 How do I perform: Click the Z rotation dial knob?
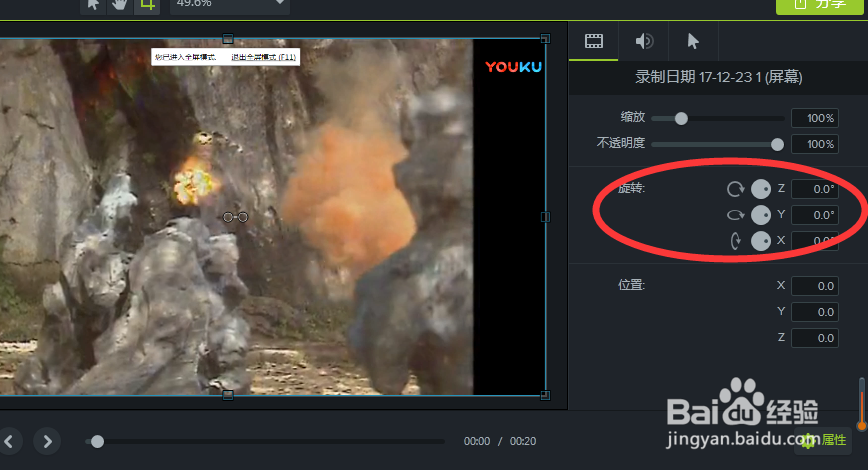pyautogui.click(x=761, y=189)
